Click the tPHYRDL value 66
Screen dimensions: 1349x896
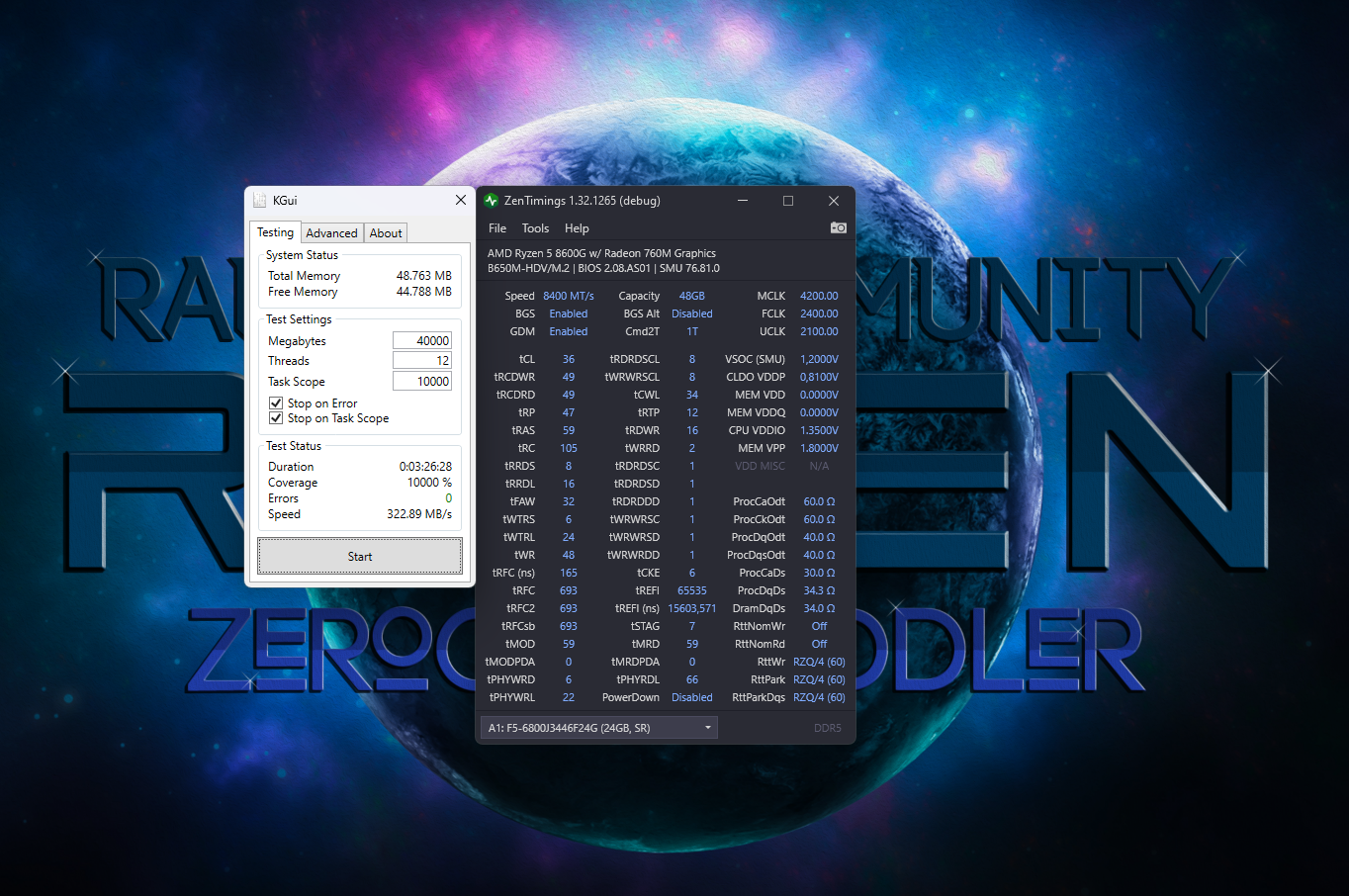pos(692,679)
